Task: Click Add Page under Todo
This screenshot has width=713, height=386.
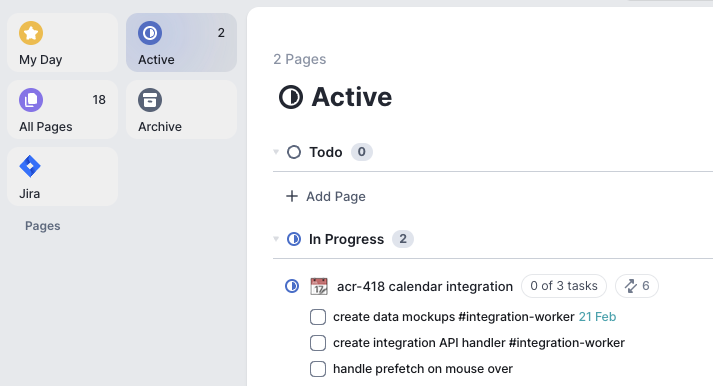Action: pos(326,196)
